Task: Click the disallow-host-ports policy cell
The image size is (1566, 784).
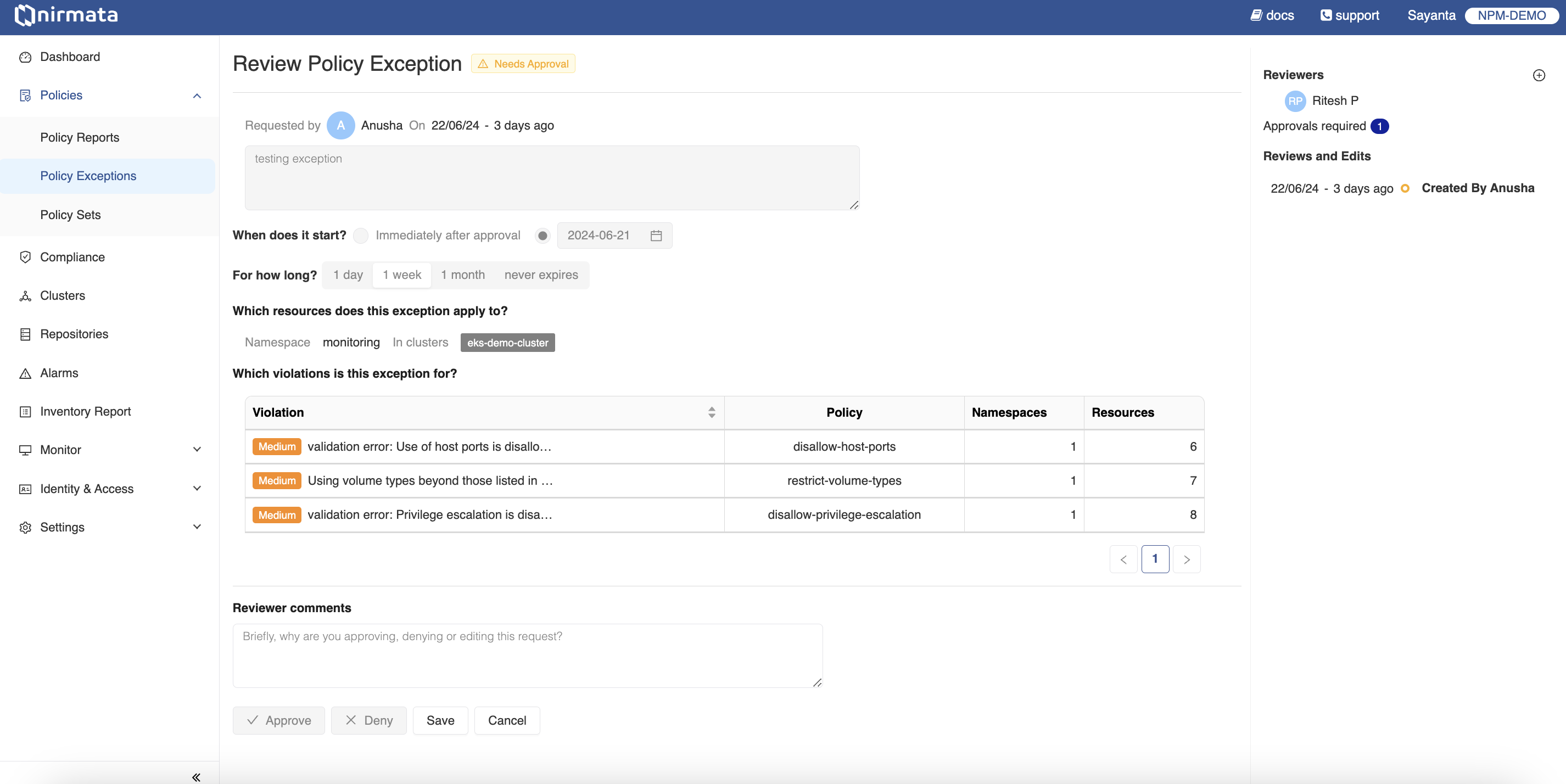Action: click(x=844, y=447)
